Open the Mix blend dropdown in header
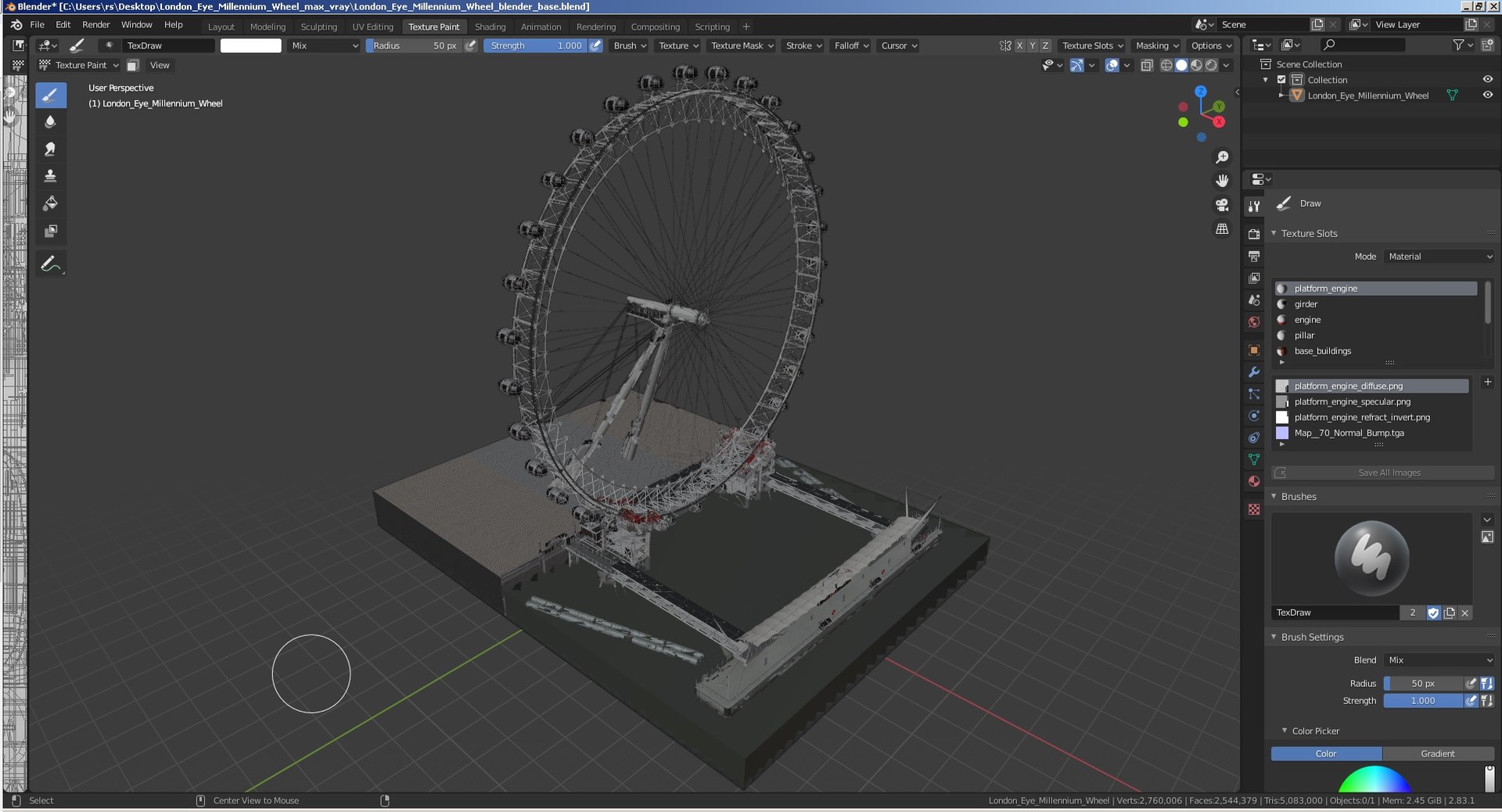The image size is (1502, 812). click(x=324, y=45)
